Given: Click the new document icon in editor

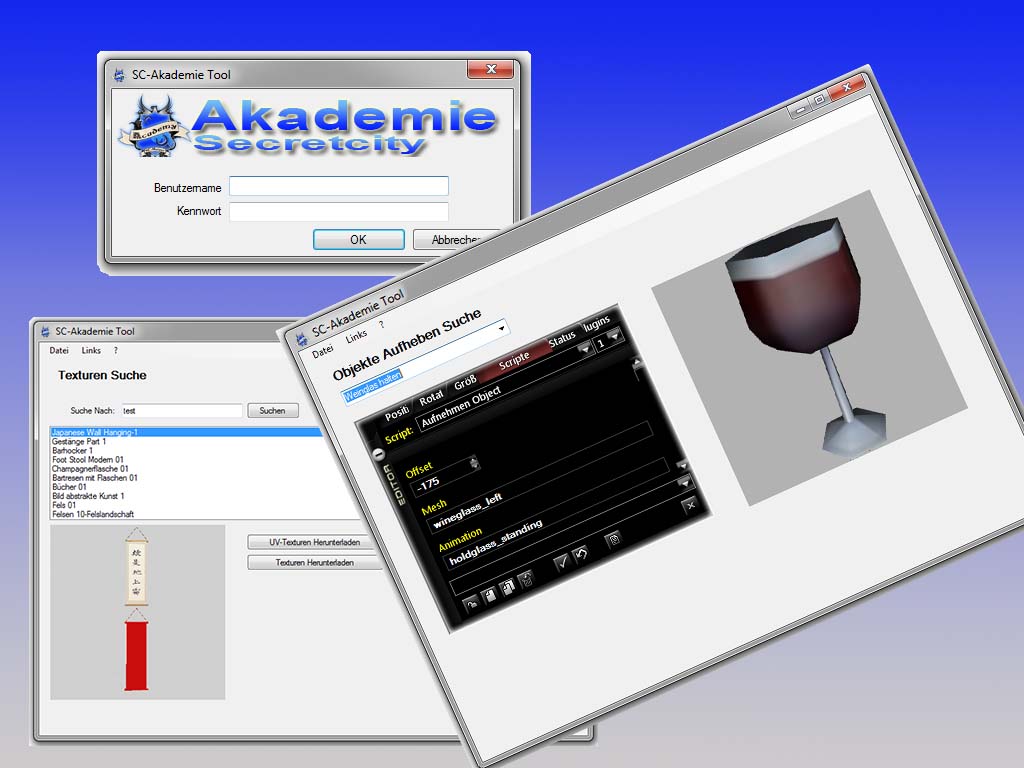Looking at the screenshot, I should pos(489,596).
